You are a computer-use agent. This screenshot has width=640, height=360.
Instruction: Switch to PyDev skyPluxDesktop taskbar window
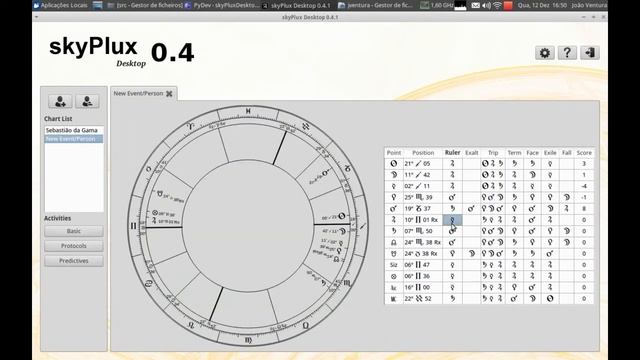click(222, 5)
